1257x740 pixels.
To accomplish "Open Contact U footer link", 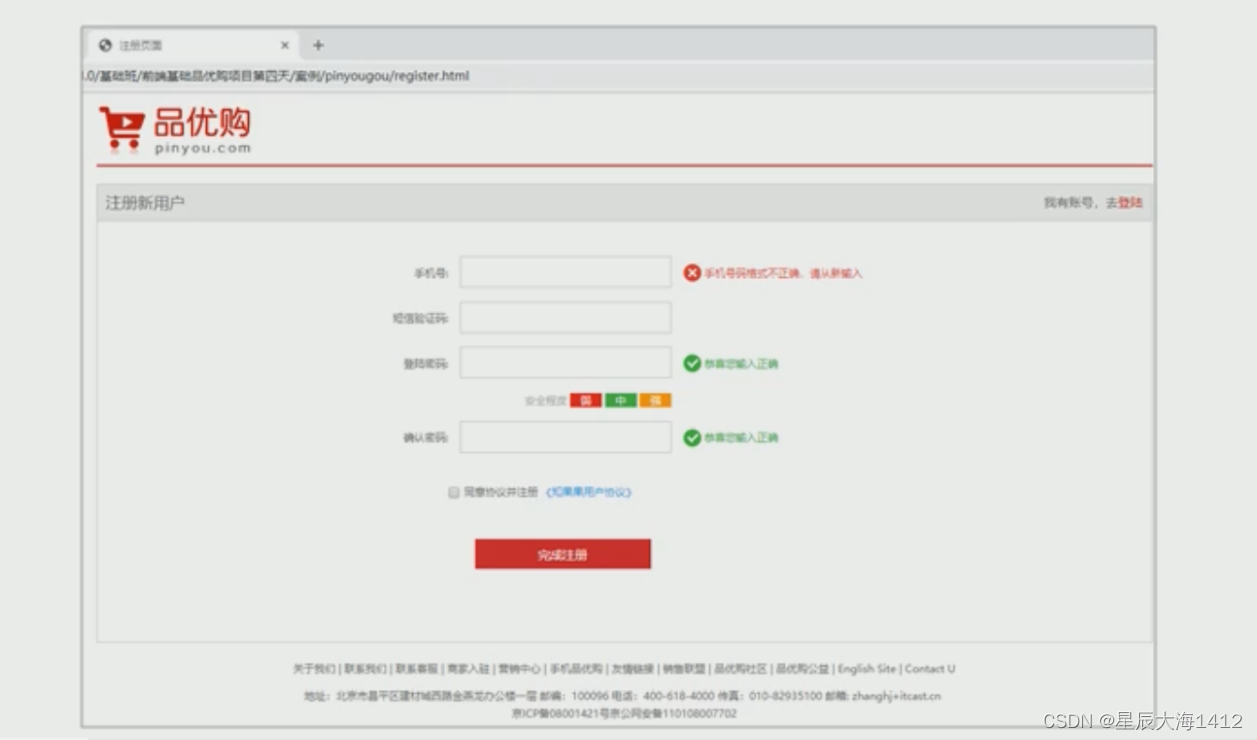I will click(930, 669).
